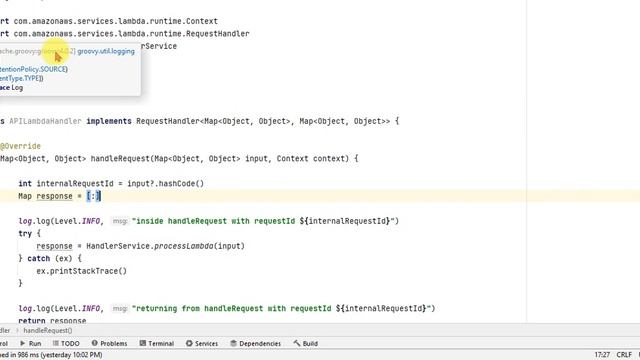The width and height of the screenshot is (640, 360).
Task: Open the Build tool window
Action: coord(306,344)
